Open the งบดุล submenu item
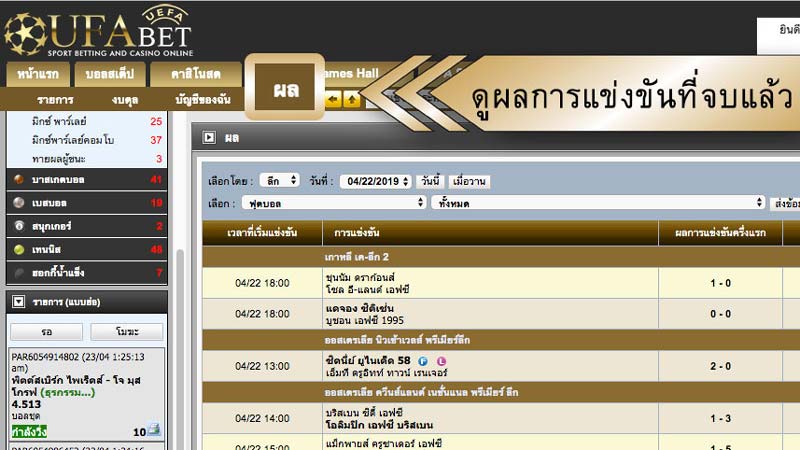The width and height of the screenshot is (800, 450). [125, 100]
